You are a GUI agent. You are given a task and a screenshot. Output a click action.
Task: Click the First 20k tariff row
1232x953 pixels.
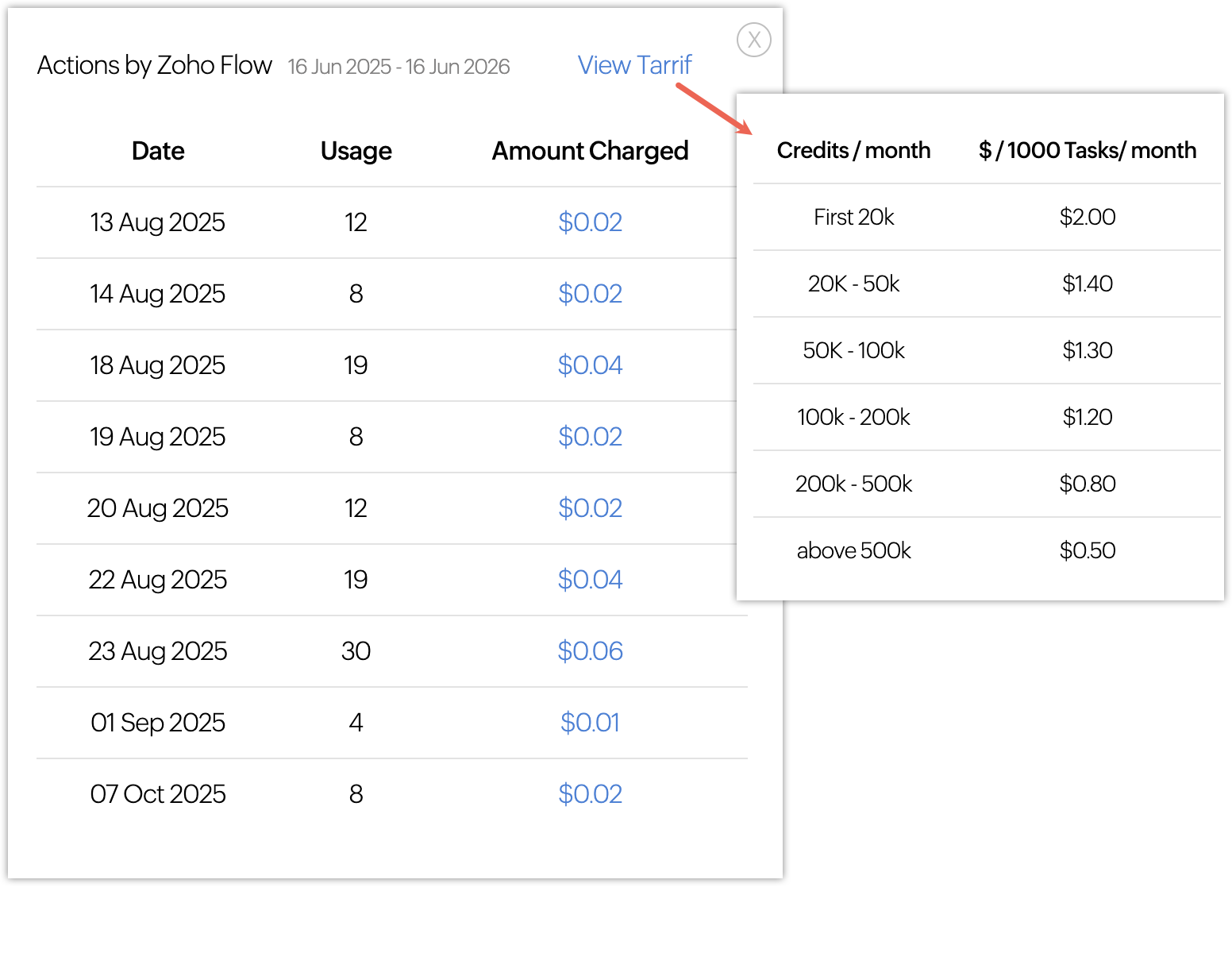pos(853,217)
